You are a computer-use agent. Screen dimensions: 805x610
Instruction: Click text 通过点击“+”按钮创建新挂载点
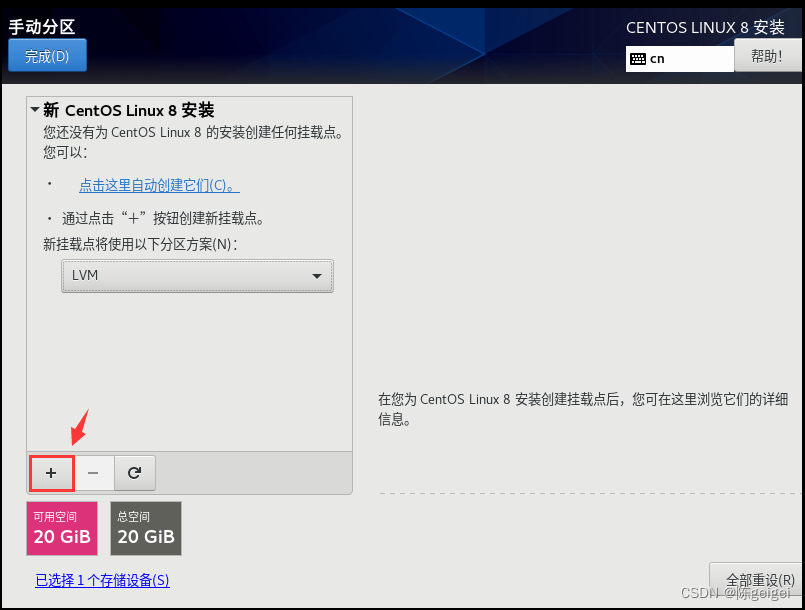(163, 218)
